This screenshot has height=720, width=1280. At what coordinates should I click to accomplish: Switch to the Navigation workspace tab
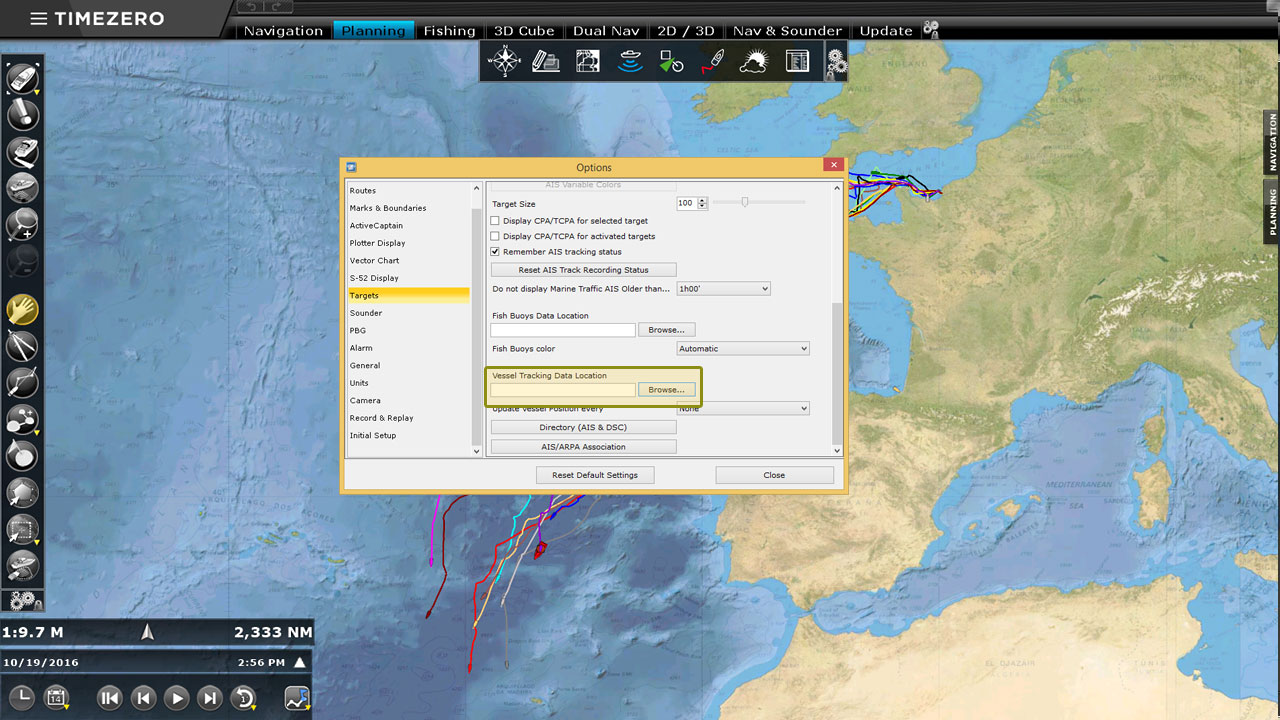[x=283, y=31]
